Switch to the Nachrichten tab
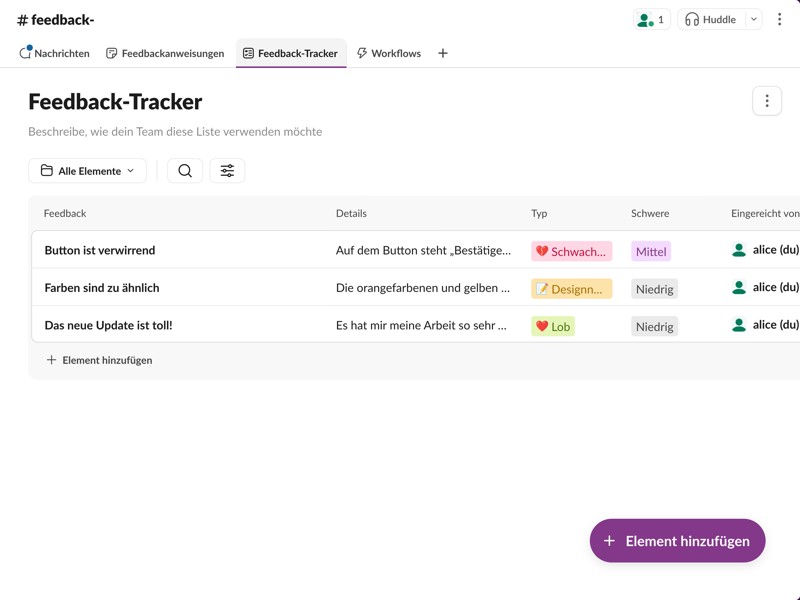Image resolution: width=800 pixels, height=600 pixels. pyautogui.click(x=54, y=53)
